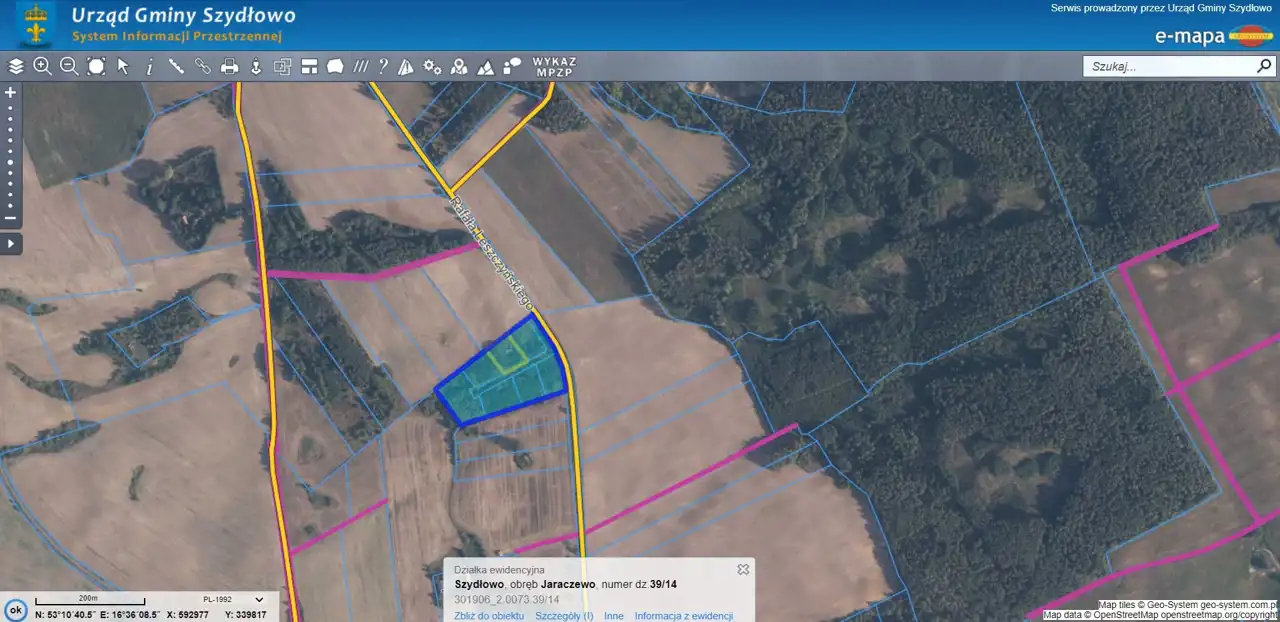
Task: Open WYKAZ MPZP list
Action: [554, 67]
